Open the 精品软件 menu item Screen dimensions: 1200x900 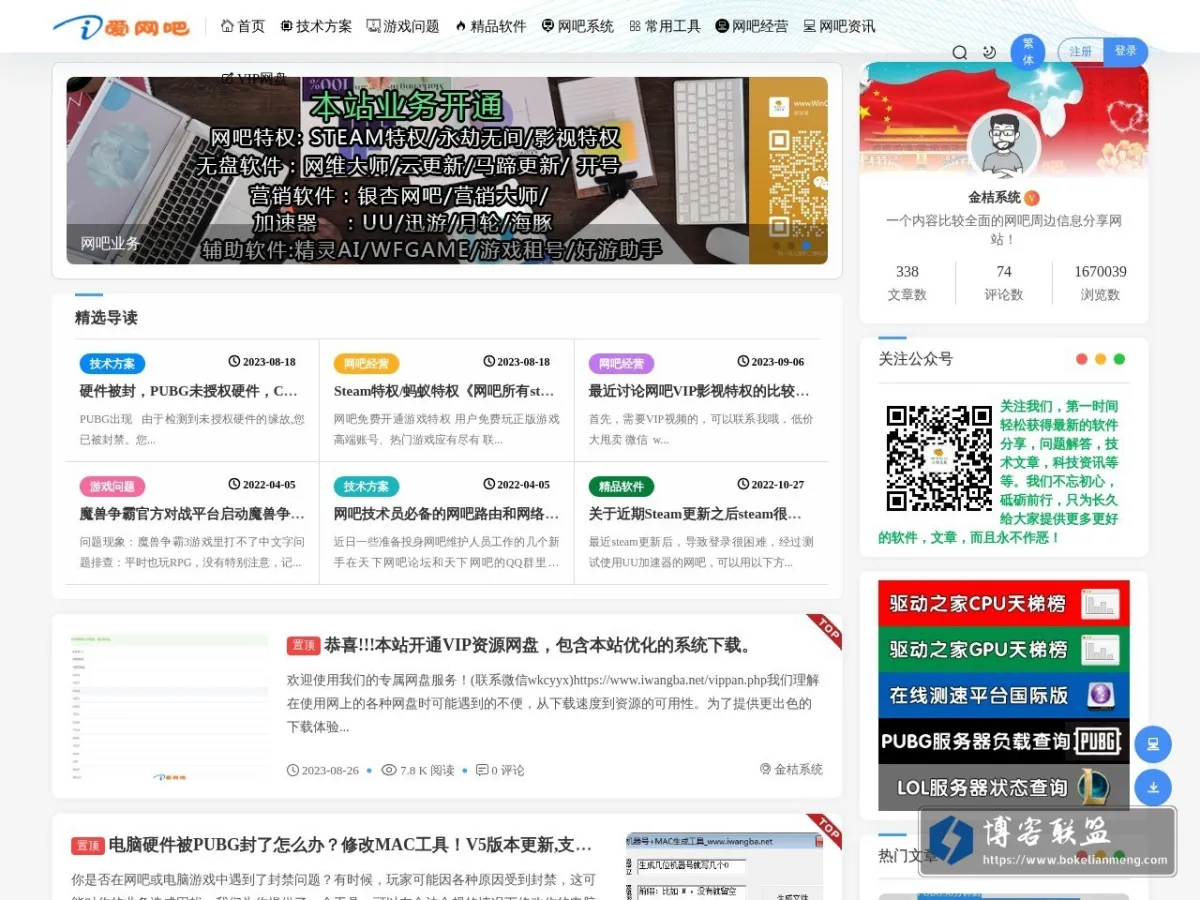490,26
